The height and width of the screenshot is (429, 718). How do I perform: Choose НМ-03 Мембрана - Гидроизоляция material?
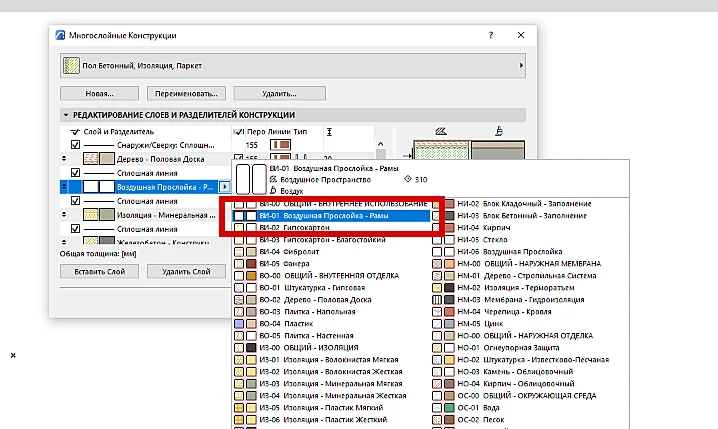click(x=530, y=299)
